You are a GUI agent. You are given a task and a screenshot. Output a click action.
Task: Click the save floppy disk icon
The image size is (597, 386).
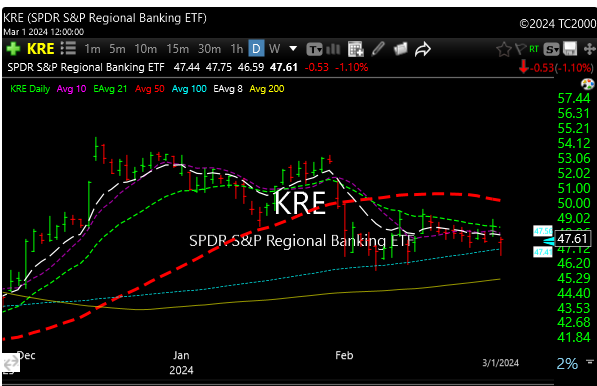tap(570, 49)
